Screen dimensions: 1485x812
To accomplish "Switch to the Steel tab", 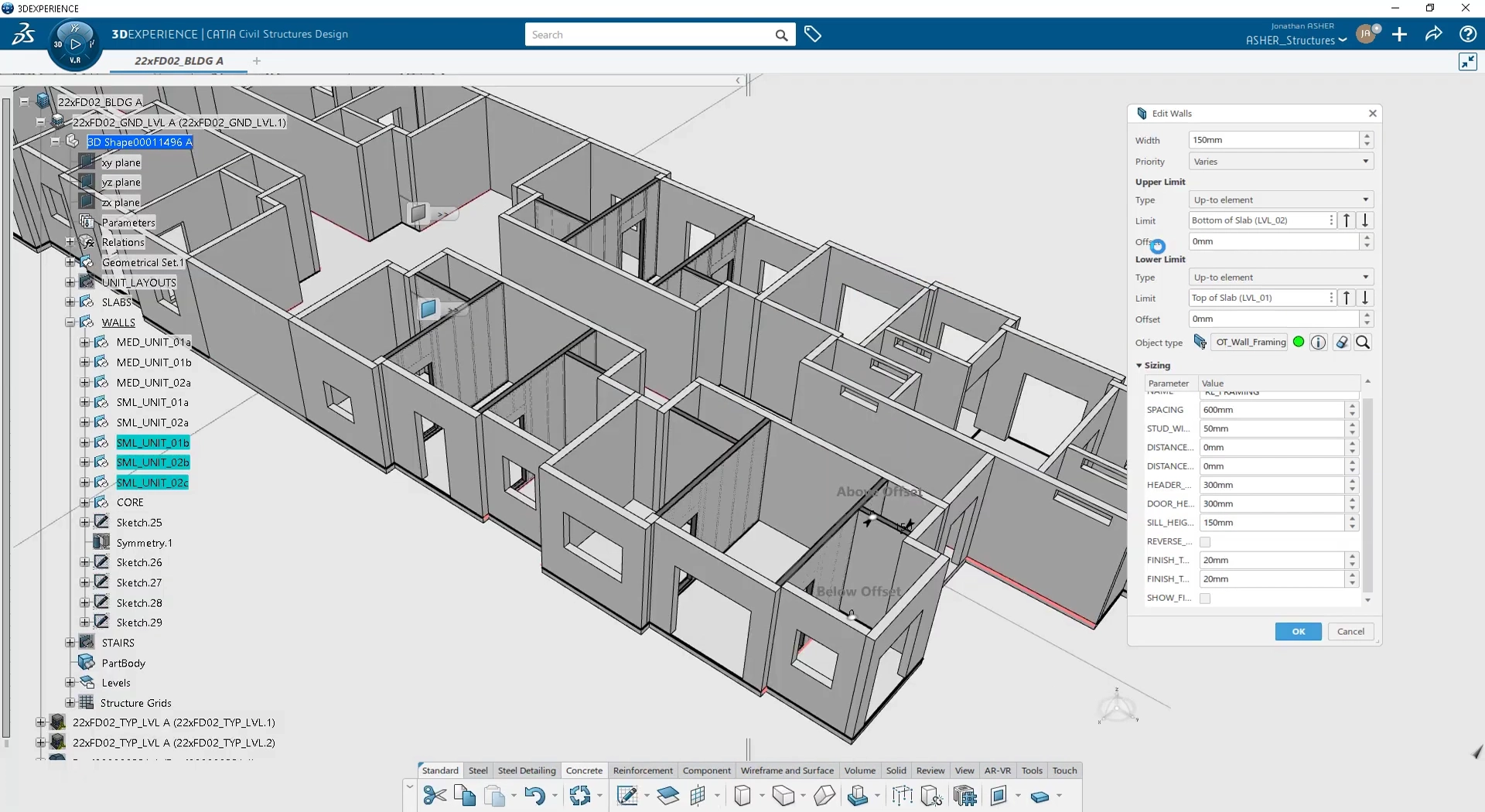I will tap(478, 770).
